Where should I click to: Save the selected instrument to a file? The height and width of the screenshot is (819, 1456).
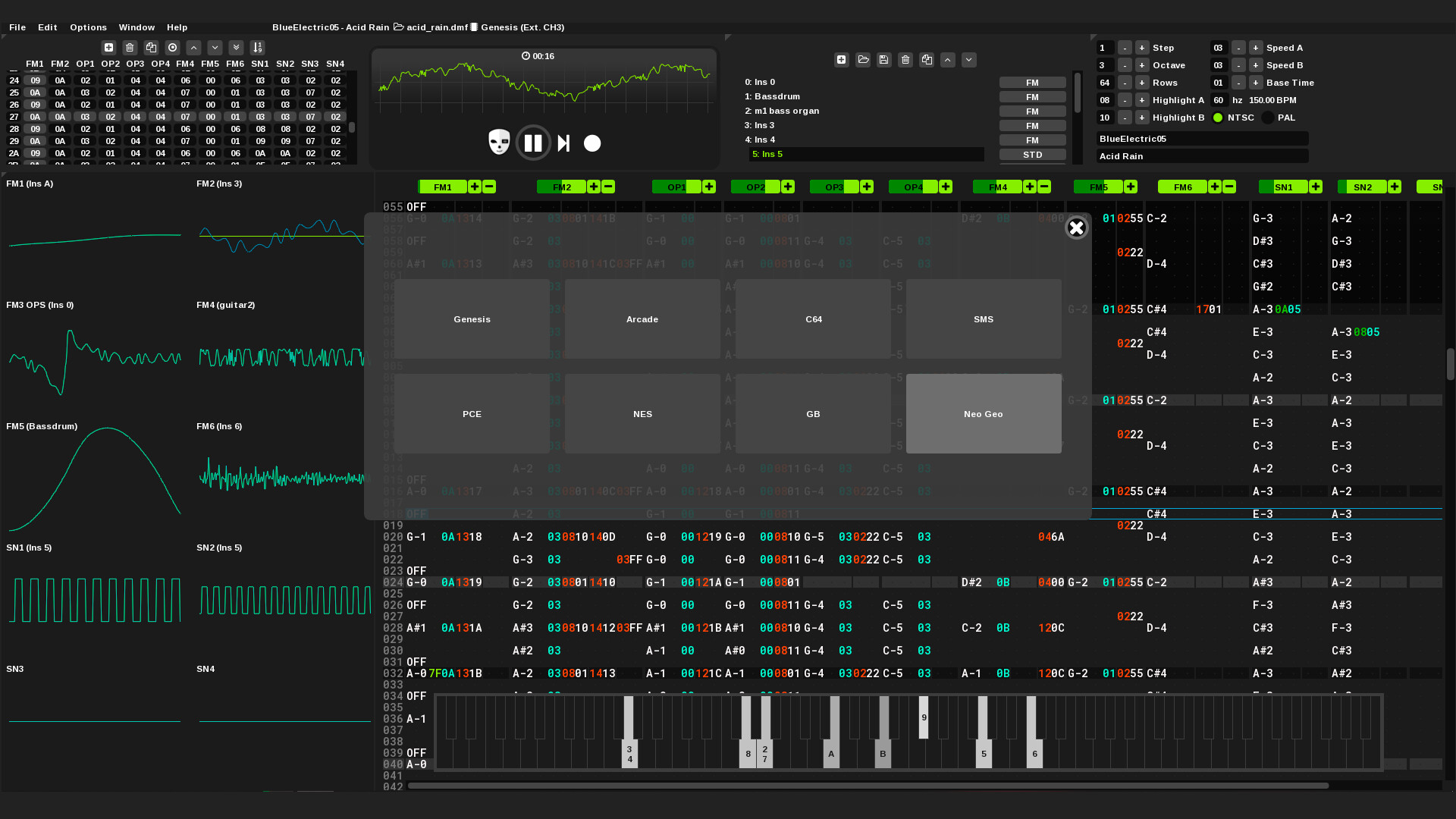[x=883, y=60]
